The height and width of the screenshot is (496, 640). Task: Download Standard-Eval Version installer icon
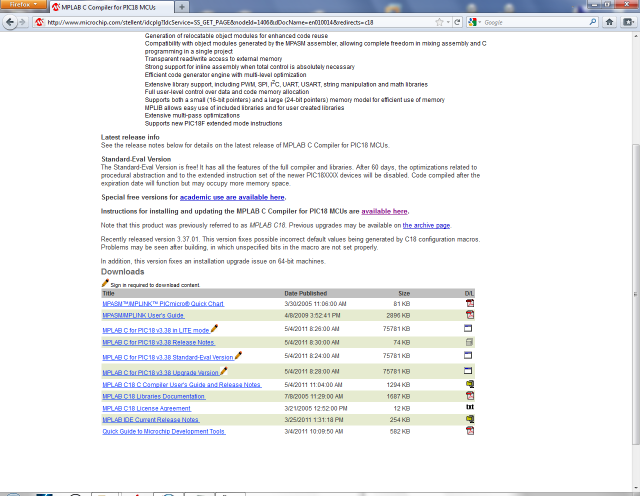pyautogui.click(x=468, y=355)
